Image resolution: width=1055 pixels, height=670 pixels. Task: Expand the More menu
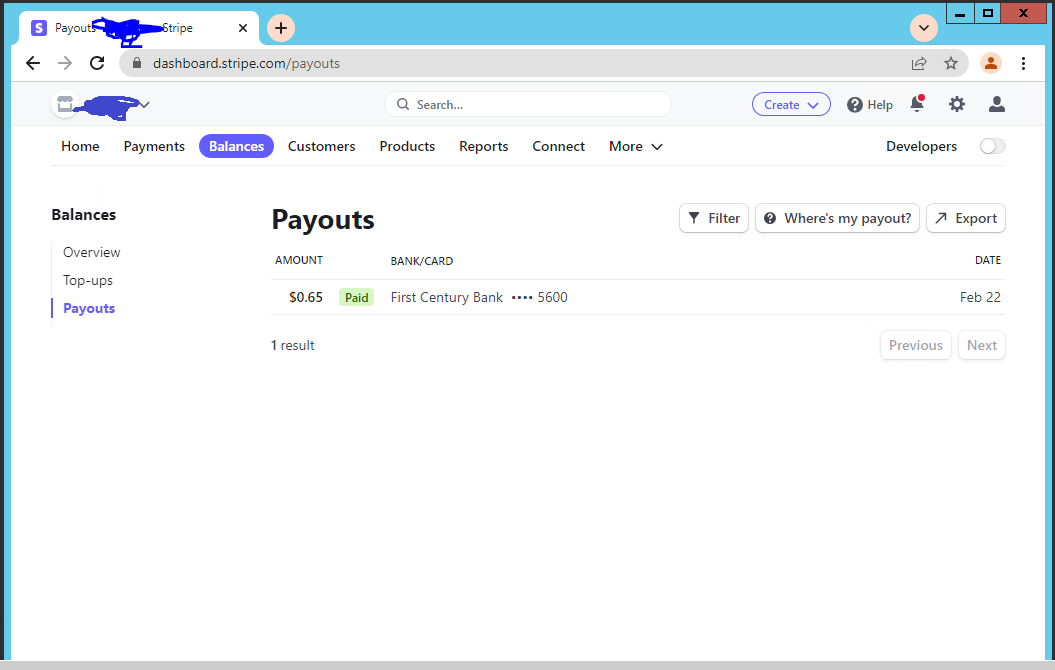(636, 146)
